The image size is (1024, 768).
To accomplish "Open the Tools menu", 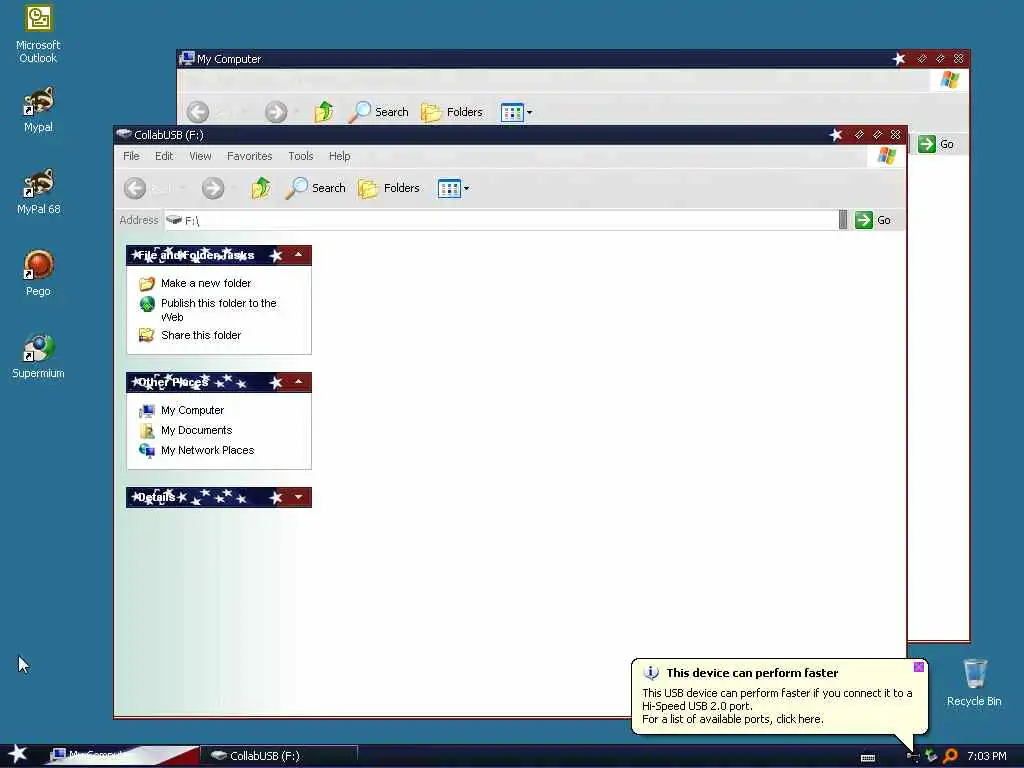I will point(301,156).
